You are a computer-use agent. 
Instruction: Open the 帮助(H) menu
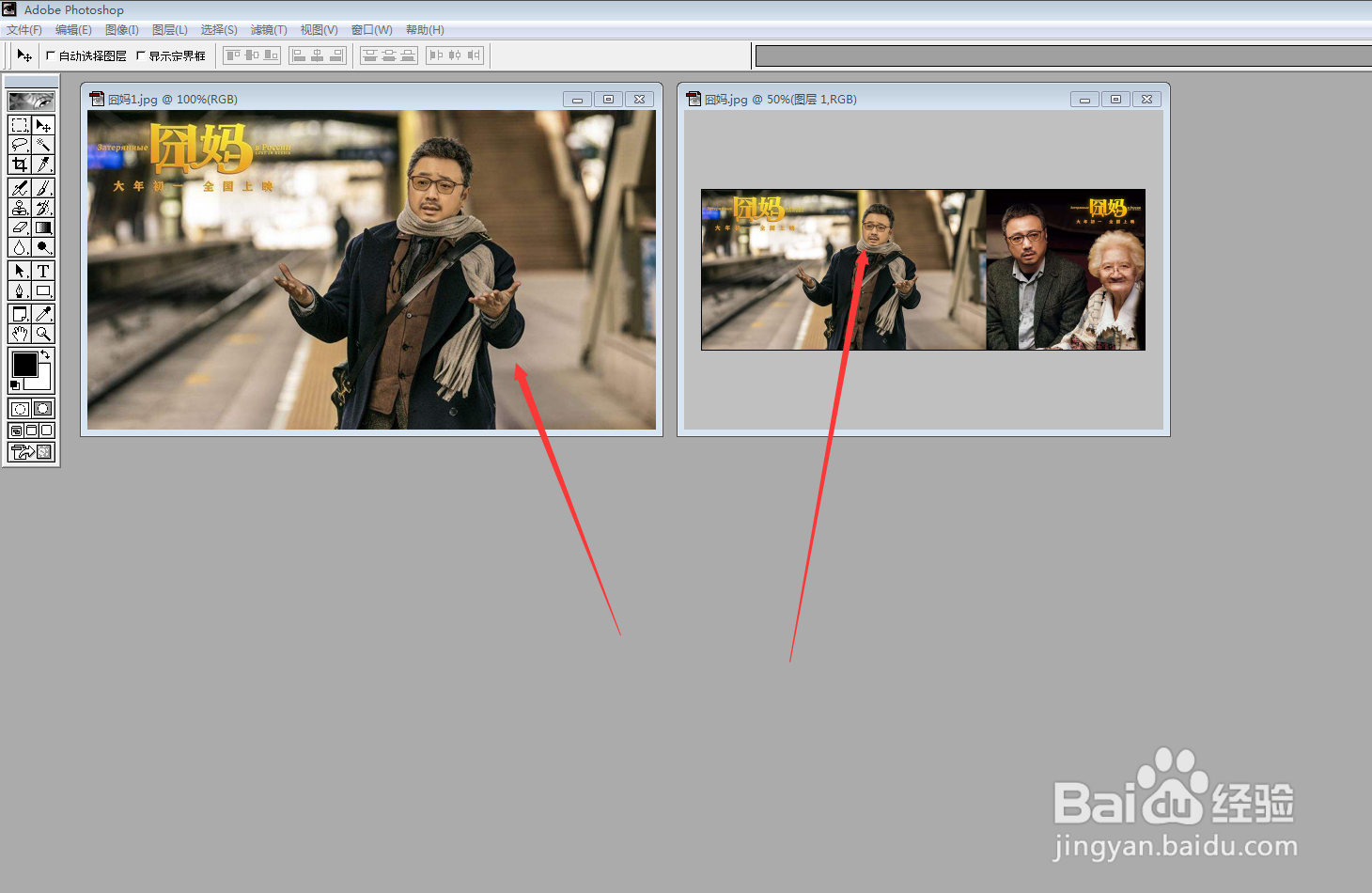[x=425, y=30]
